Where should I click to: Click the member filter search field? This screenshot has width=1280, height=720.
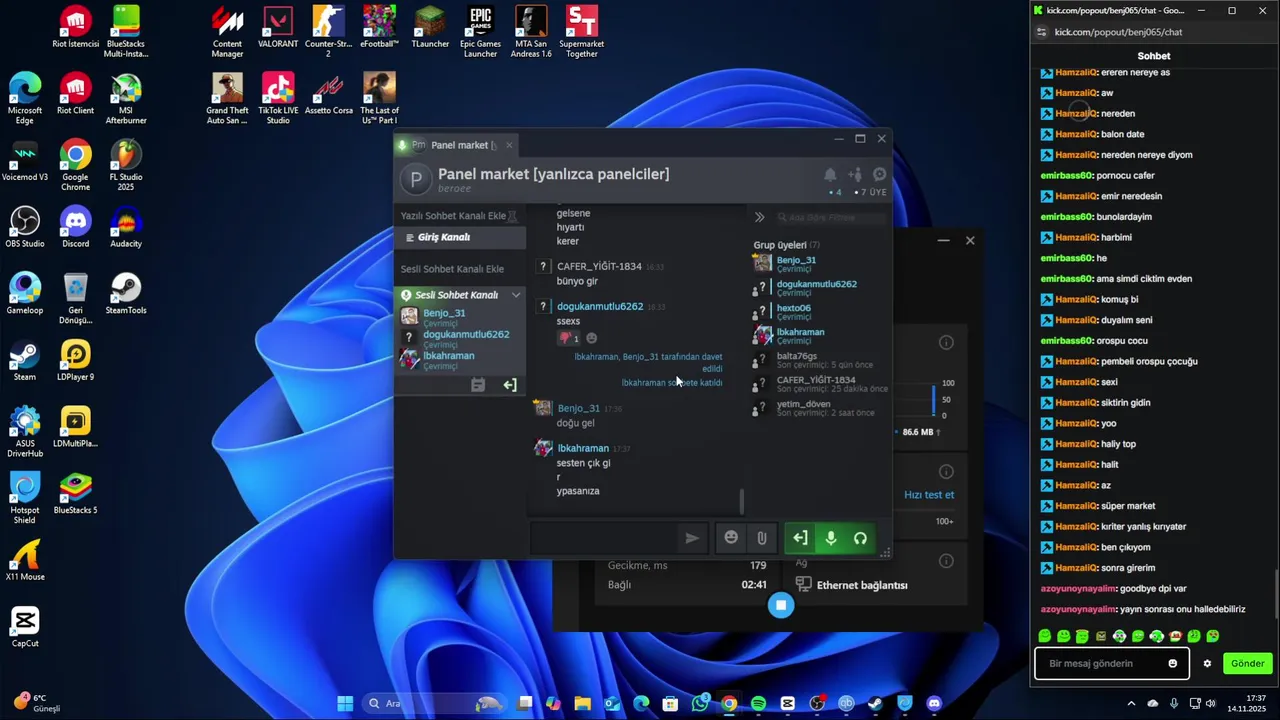click(830, 217)
